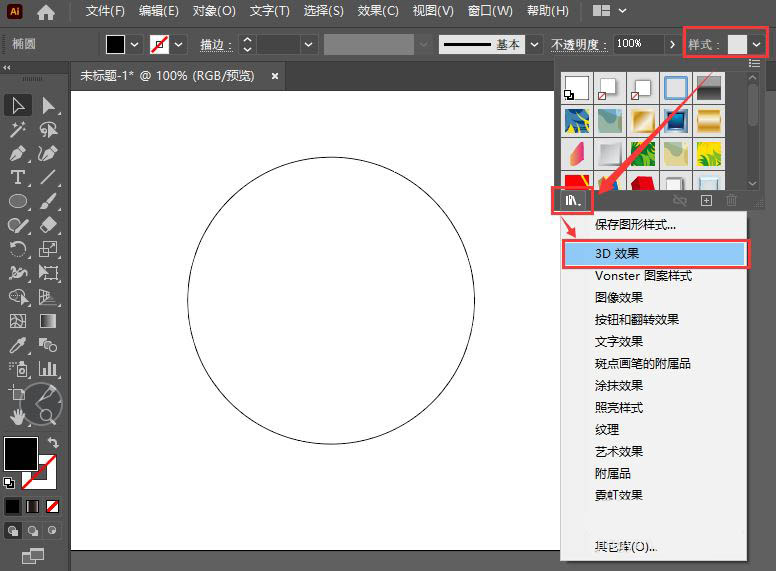This screenshot has height=571, width=776.
Task: Swap fill and stroke colors arrow
Action: [x=53, y=443]
